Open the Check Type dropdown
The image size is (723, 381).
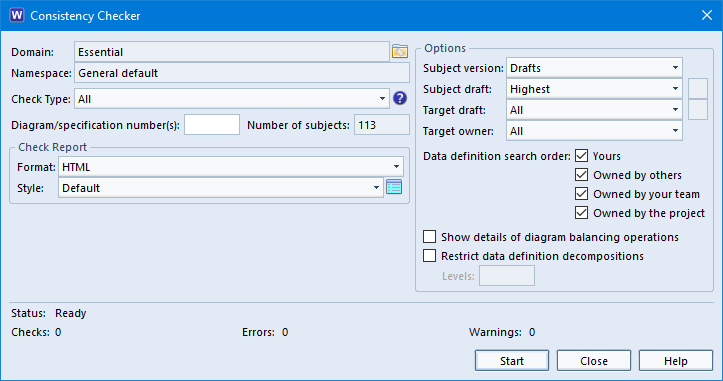point(231,99)
